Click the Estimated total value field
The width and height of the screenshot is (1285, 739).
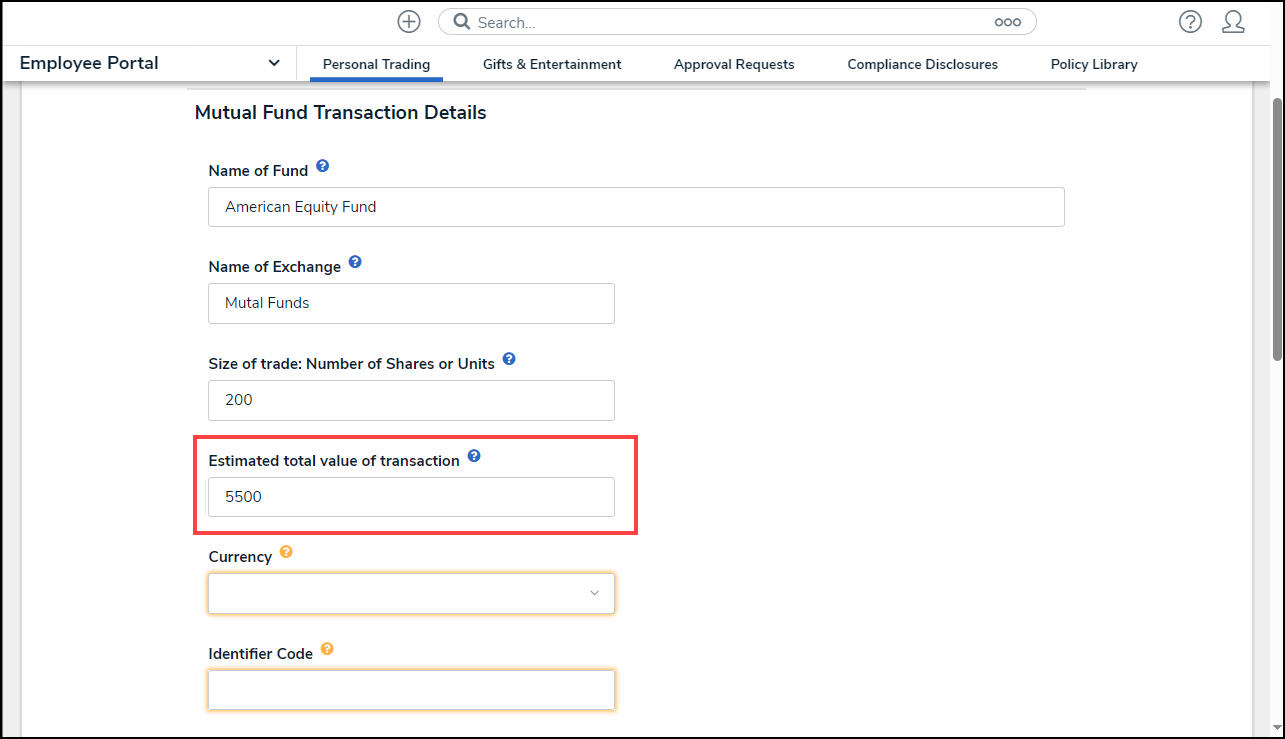coord(411,497)
